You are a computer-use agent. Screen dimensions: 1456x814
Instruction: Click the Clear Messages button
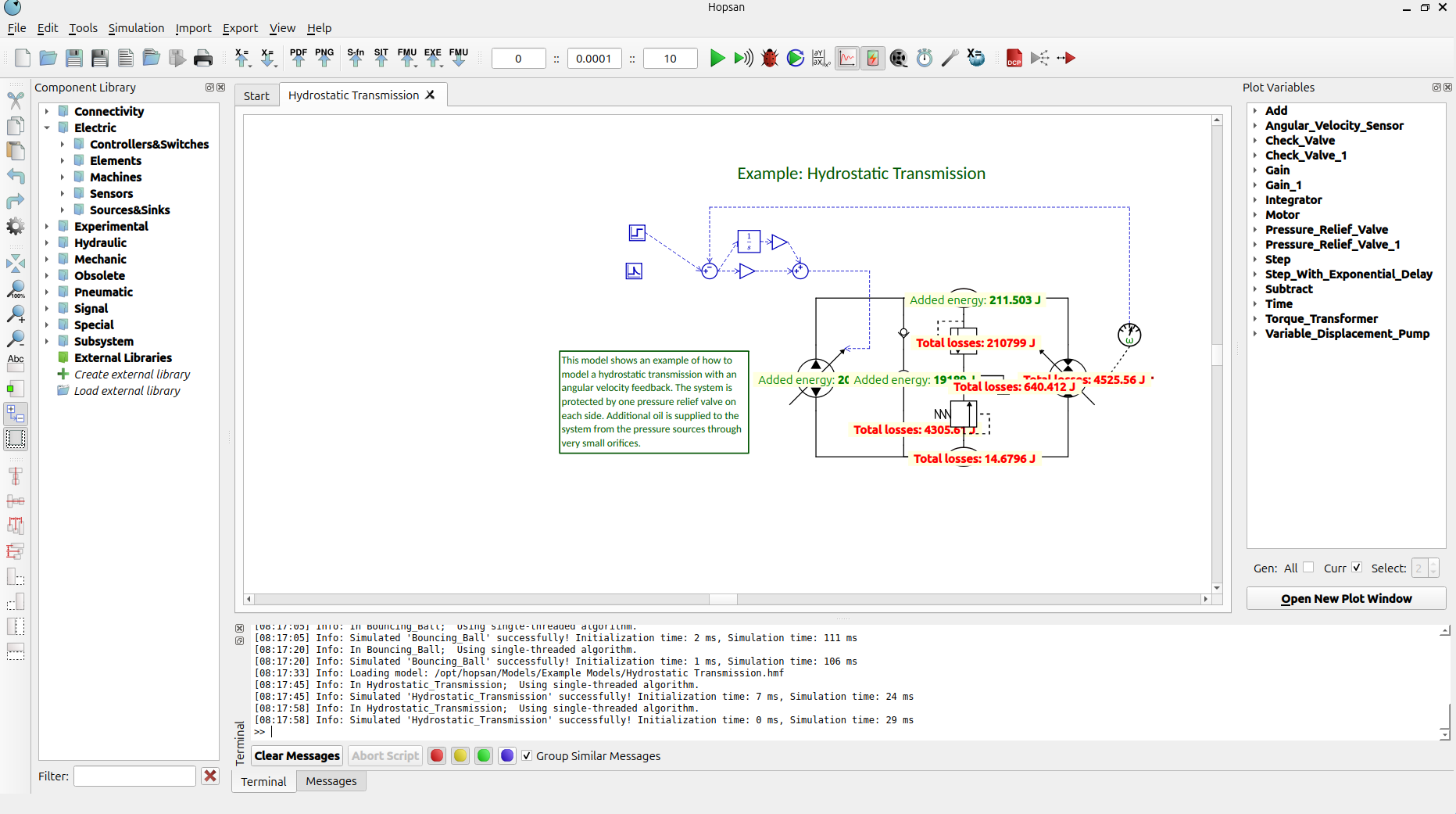297,755
